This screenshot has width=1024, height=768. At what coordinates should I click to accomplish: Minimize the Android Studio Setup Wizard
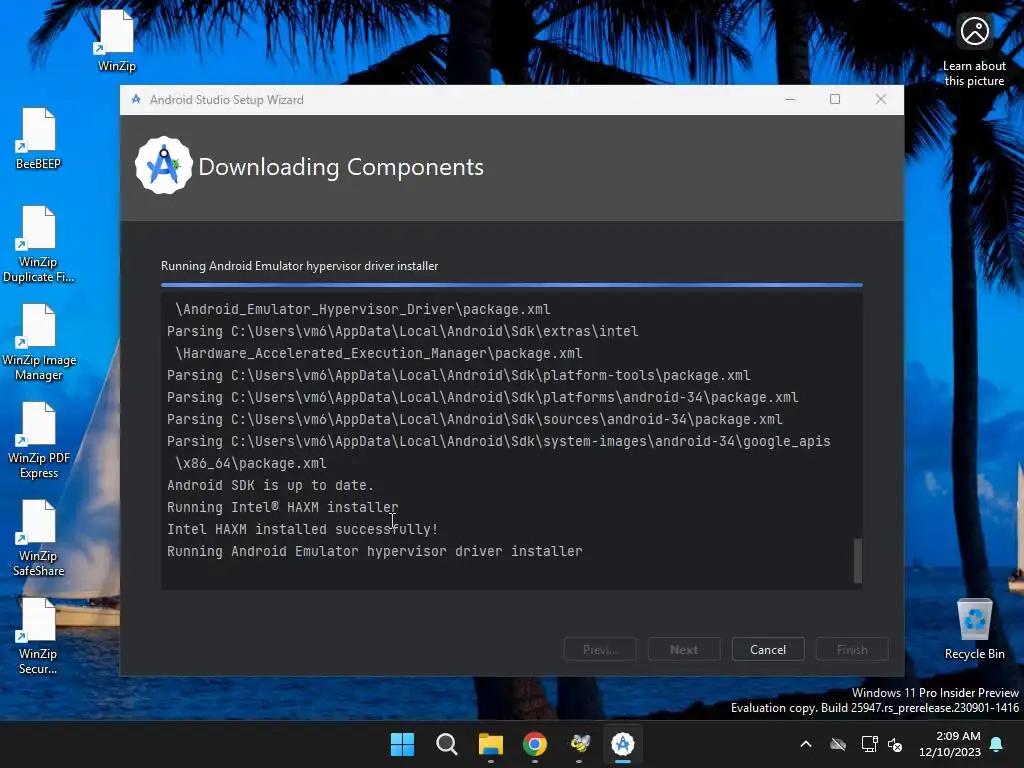pos(790,99)
